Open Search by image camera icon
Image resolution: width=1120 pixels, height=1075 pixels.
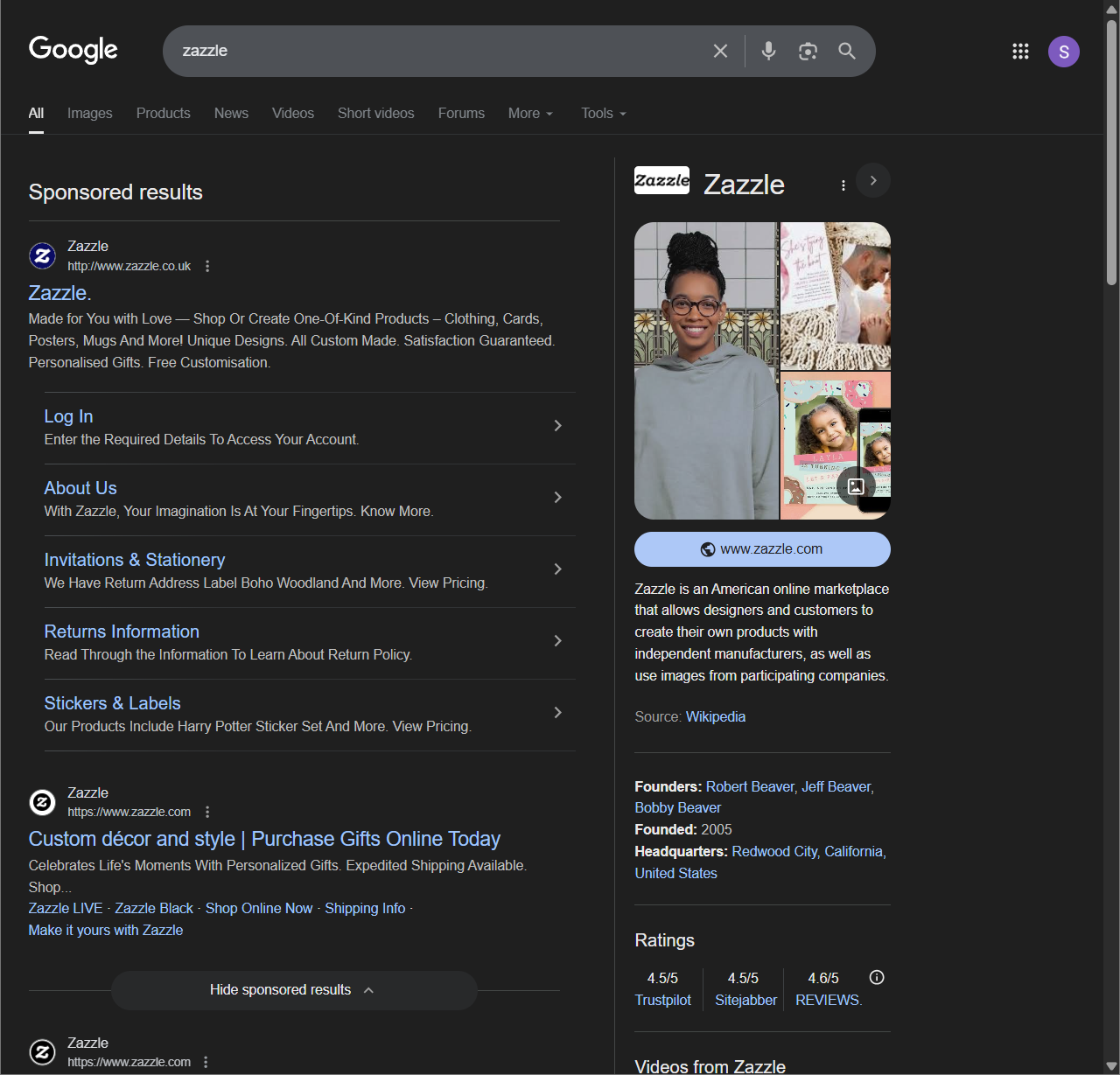(x=808, y=51)
